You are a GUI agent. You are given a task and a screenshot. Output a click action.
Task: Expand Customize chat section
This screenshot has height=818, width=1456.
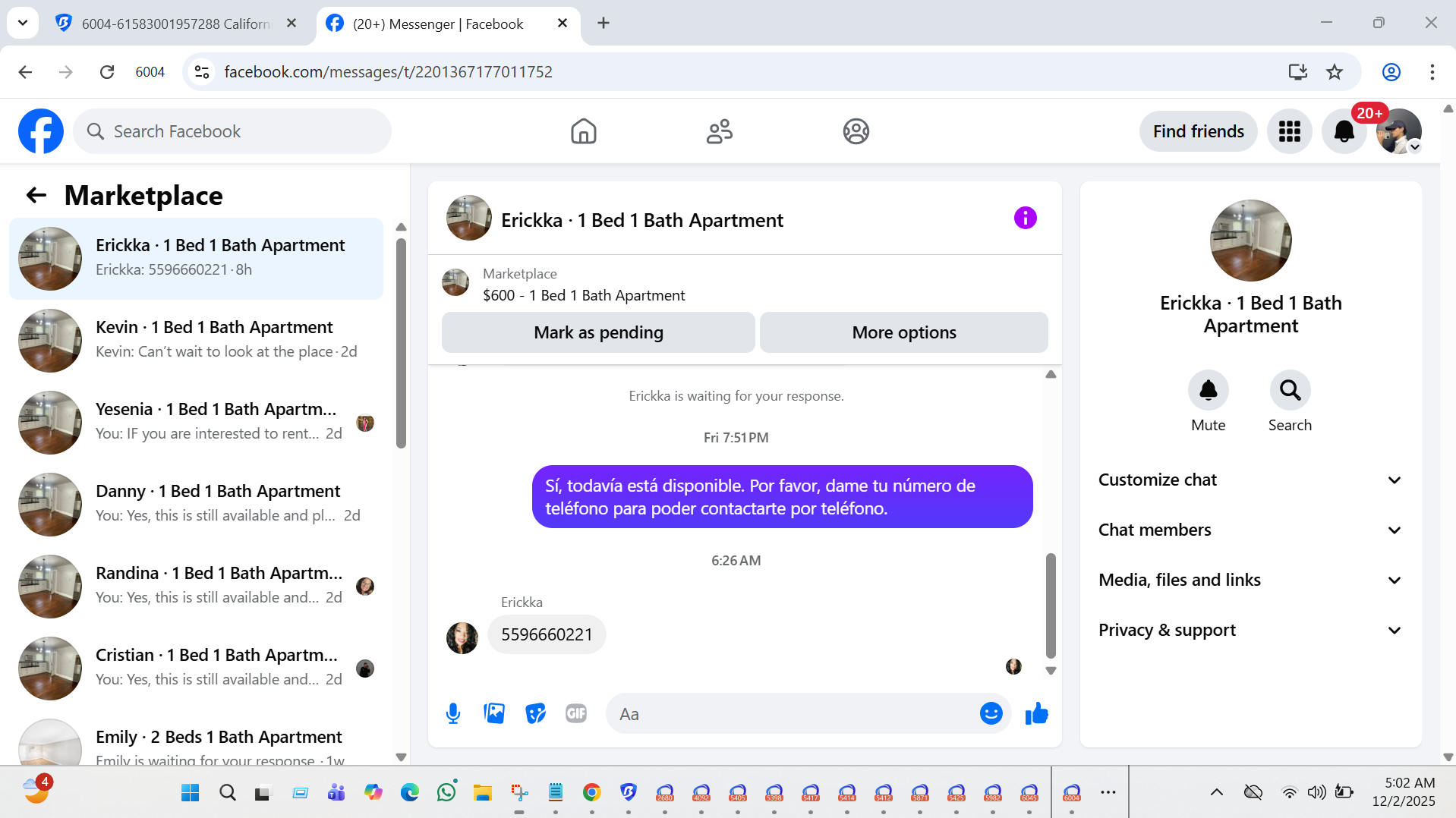coord(1250,480)
